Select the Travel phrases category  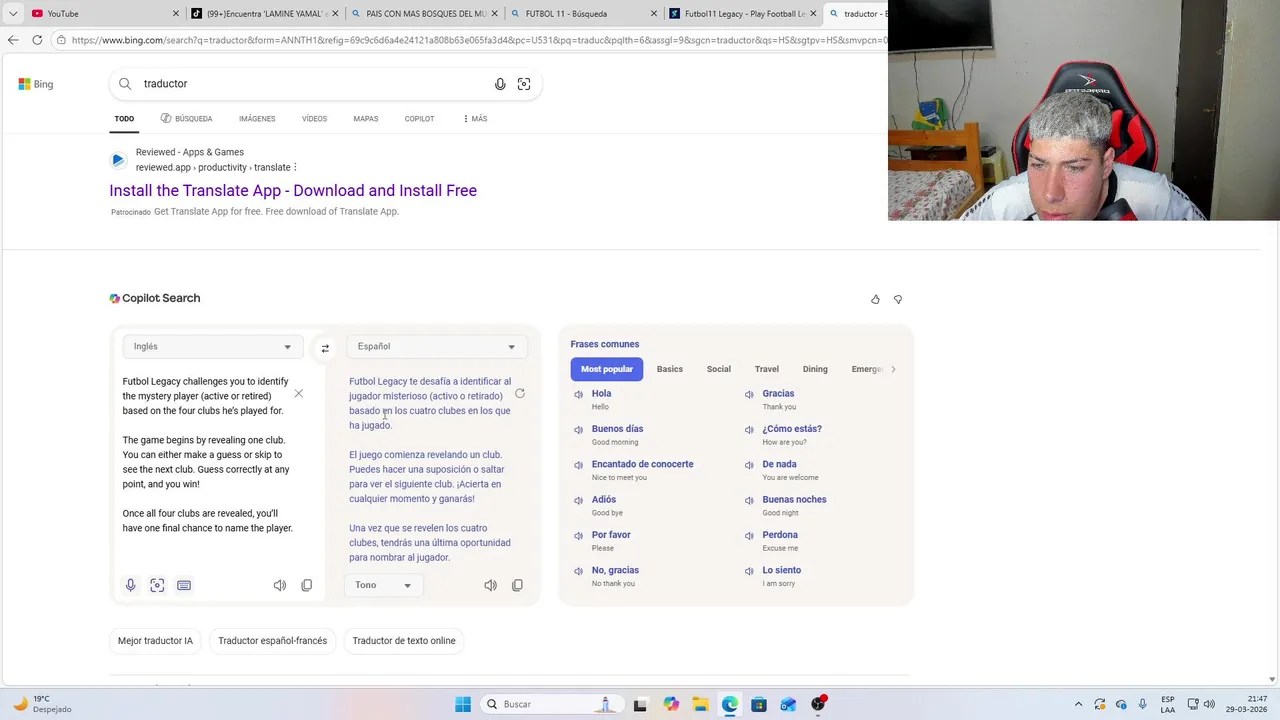click(x=767, y=369)
